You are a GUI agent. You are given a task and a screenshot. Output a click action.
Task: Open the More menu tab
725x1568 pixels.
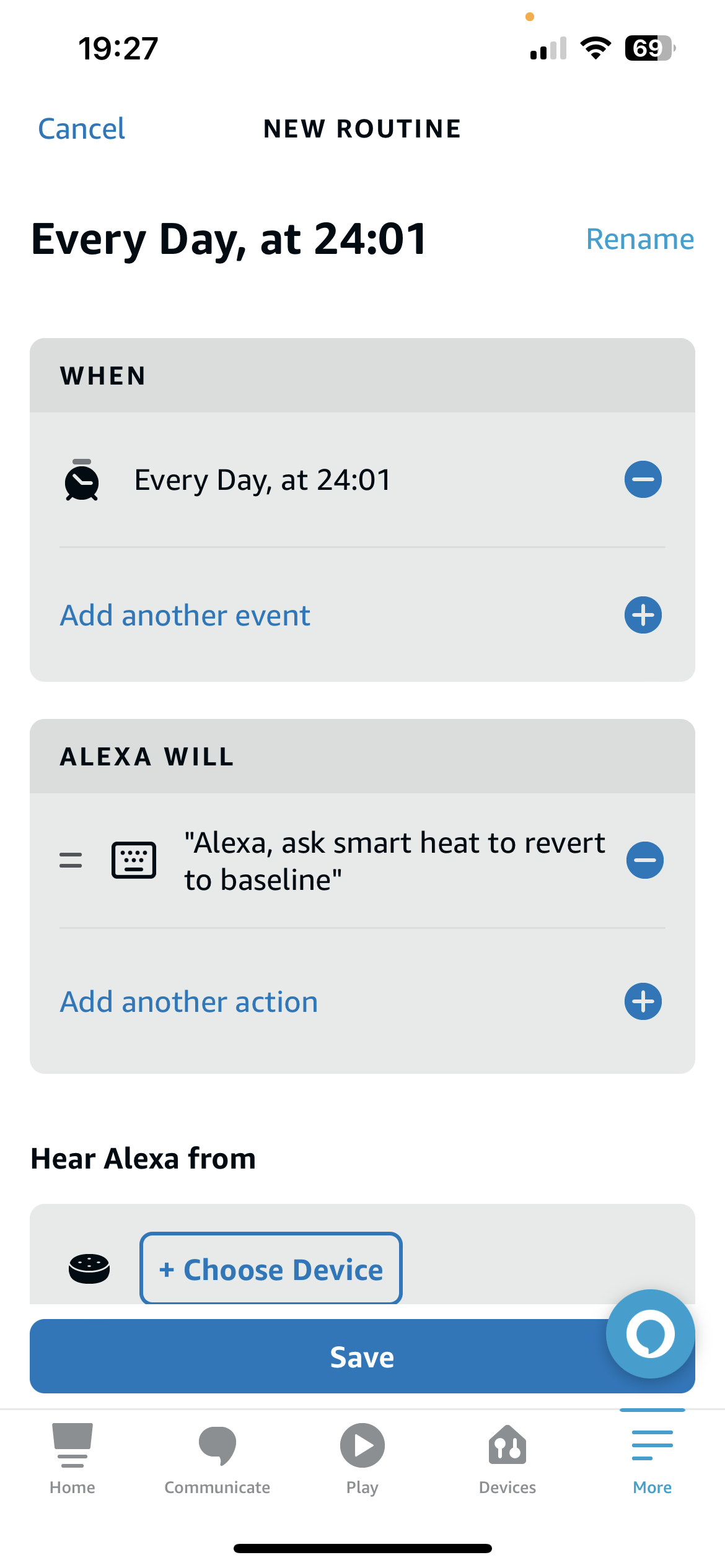click(x=652, y=1457)
